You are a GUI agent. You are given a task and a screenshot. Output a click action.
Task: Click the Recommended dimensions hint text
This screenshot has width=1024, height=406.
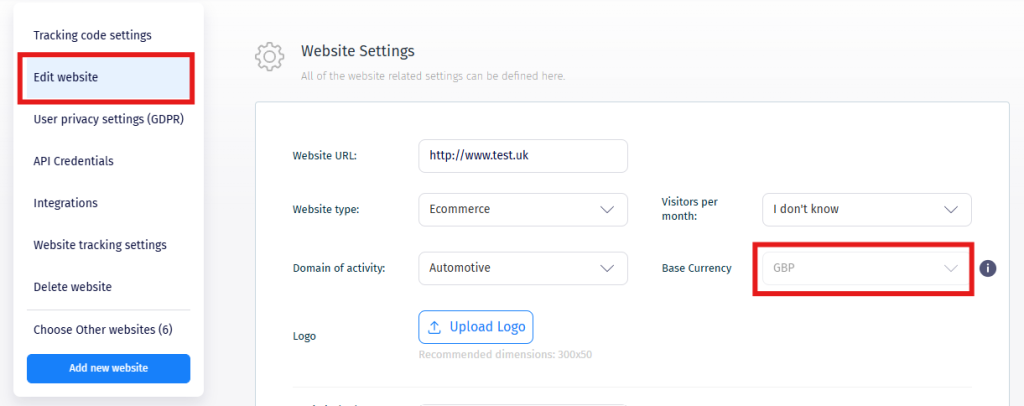pyautogui.click(x=506, y=354)
